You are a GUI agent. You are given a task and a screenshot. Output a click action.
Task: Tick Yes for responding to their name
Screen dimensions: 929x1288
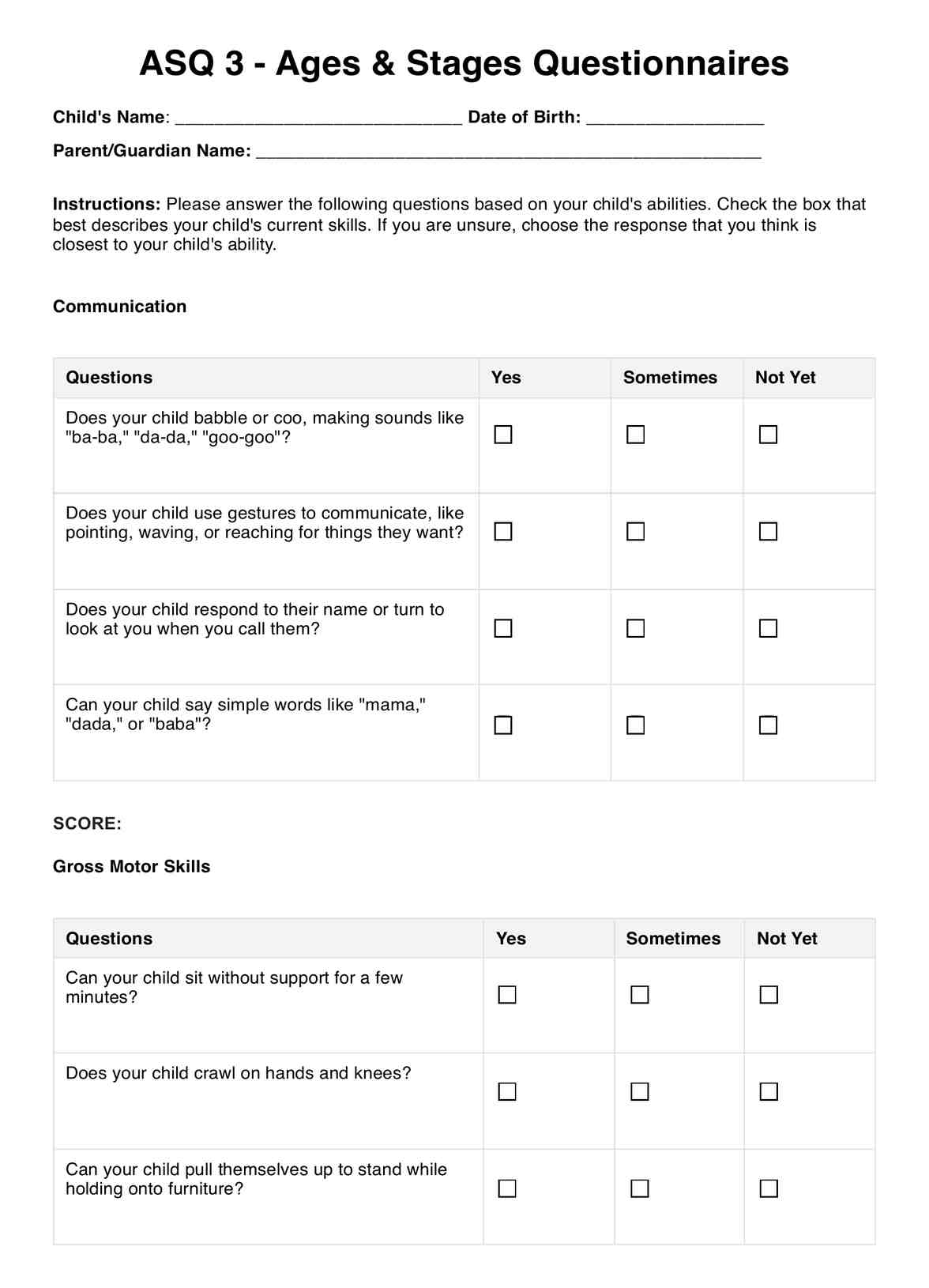(x=503, y=628)
